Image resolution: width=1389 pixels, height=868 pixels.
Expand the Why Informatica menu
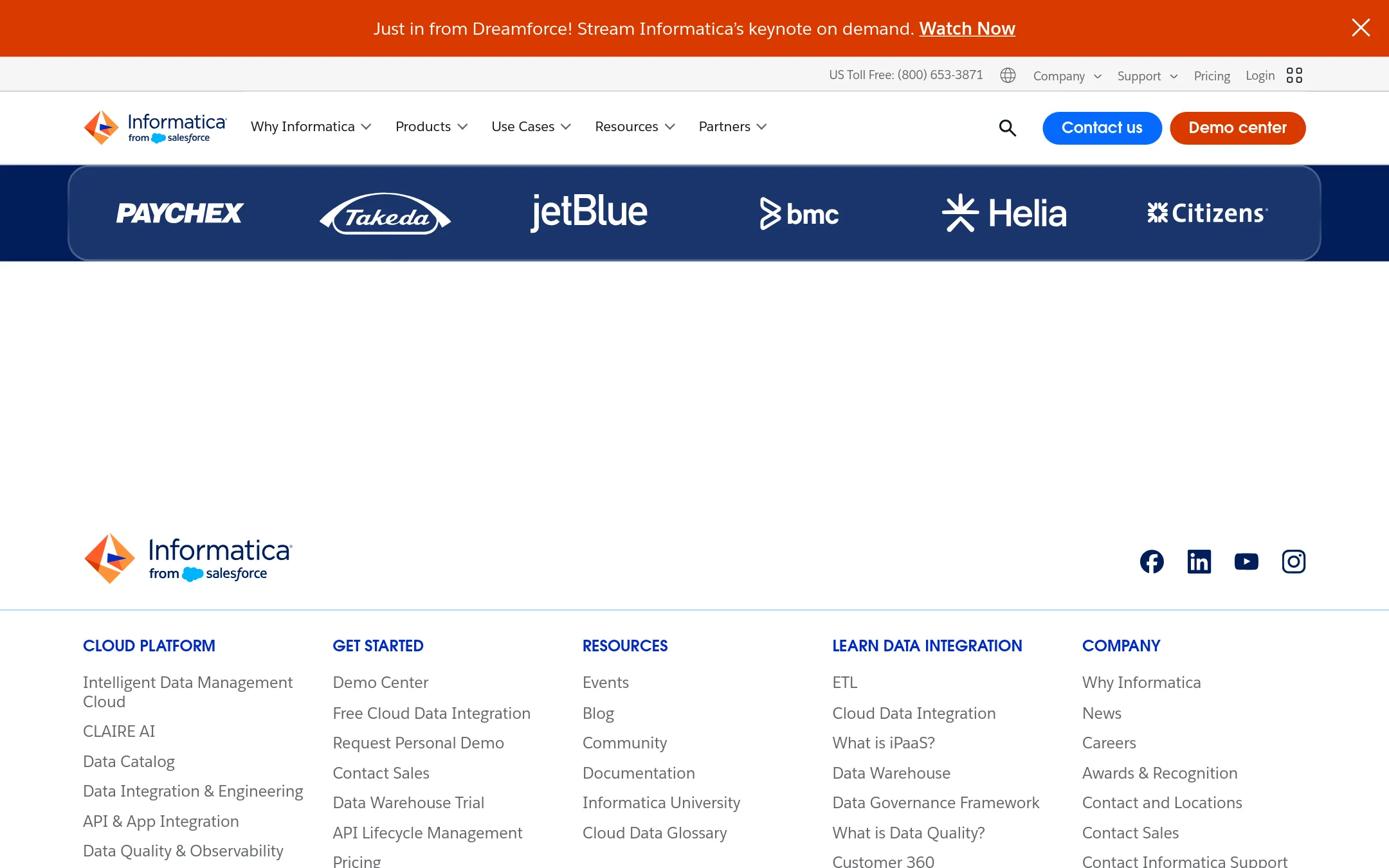pyautogui.click(x=311, y=127)
